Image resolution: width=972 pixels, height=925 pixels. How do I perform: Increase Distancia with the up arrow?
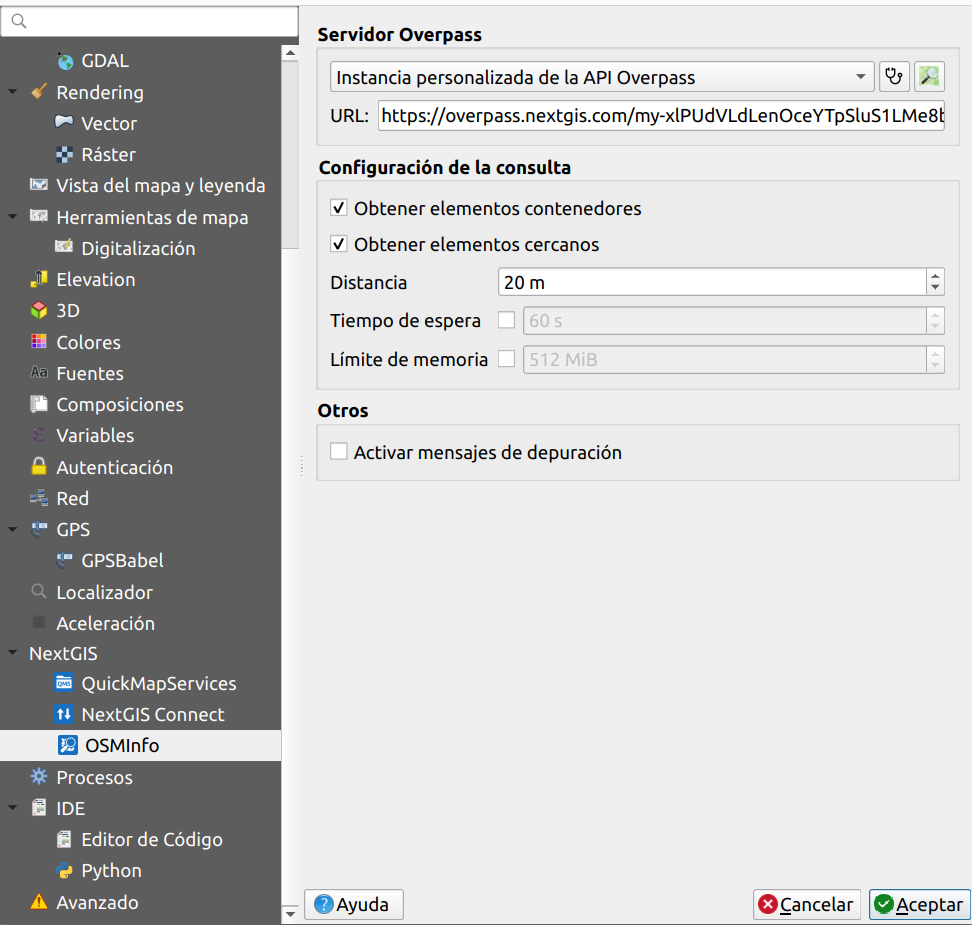tap(935, 275)
